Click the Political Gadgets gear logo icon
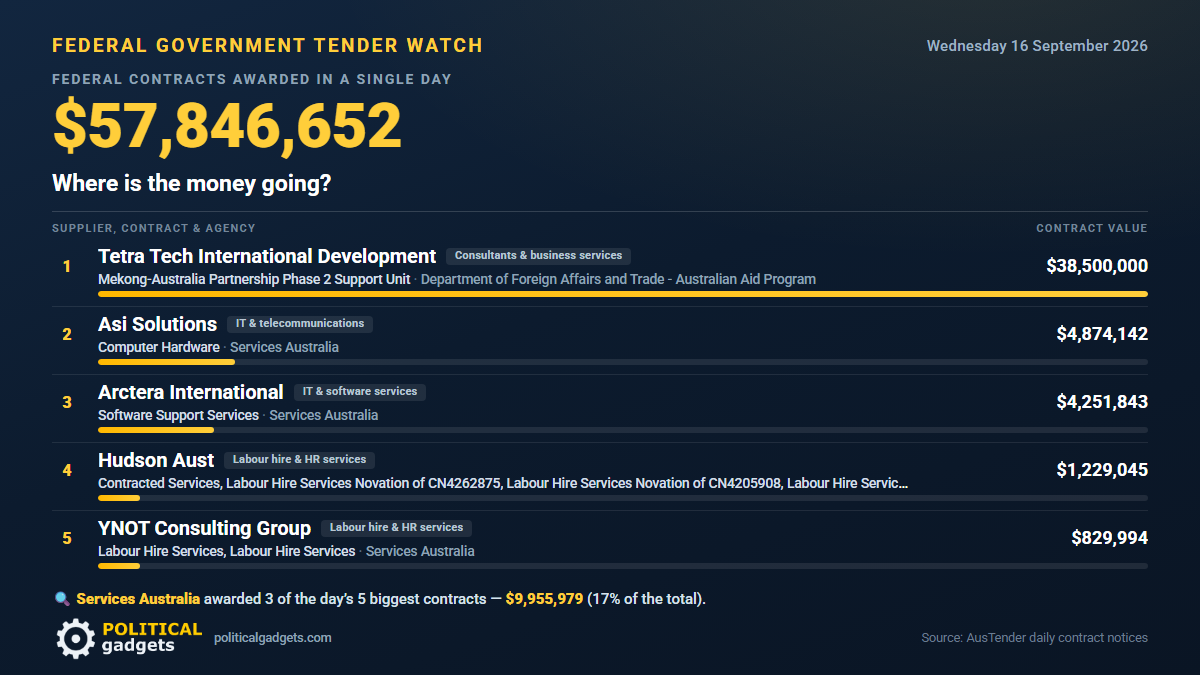 75,638
